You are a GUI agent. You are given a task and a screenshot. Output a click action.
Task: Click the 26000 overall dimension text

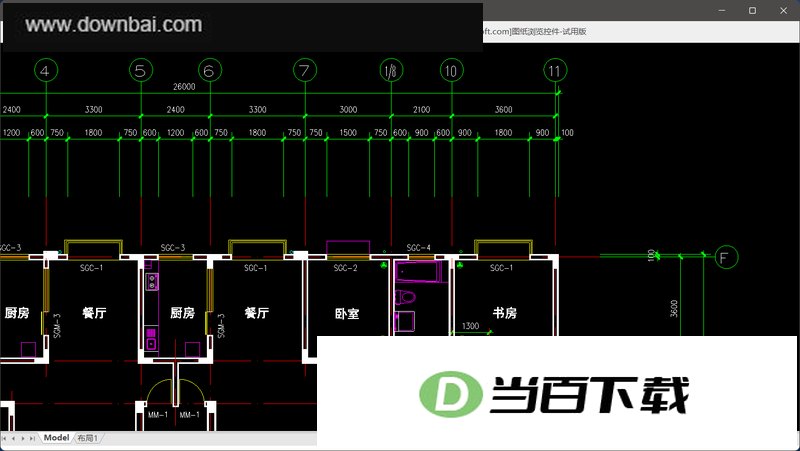(184, 87)
